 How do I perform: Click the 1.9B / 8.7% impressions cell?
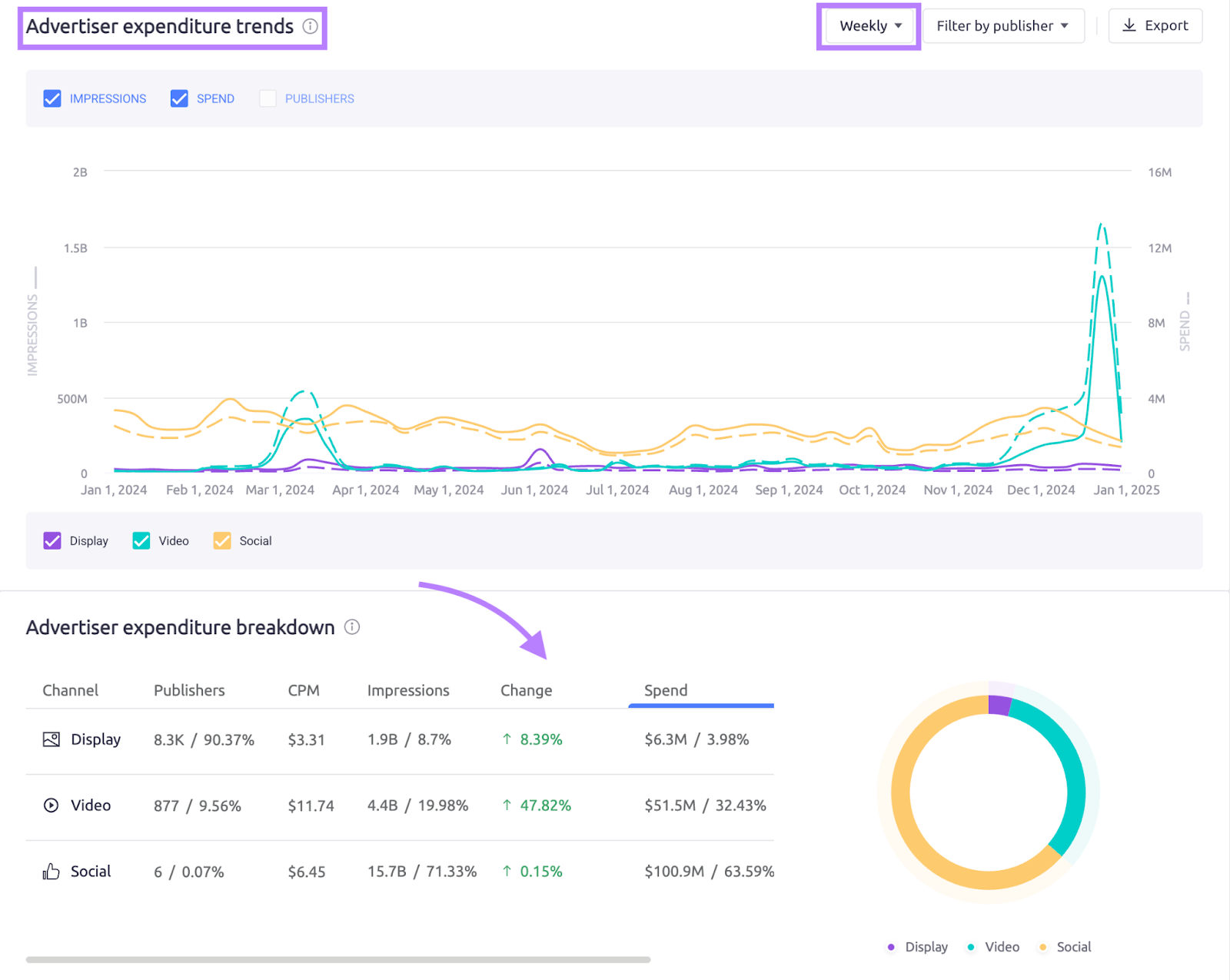click(x=409, y=739)
